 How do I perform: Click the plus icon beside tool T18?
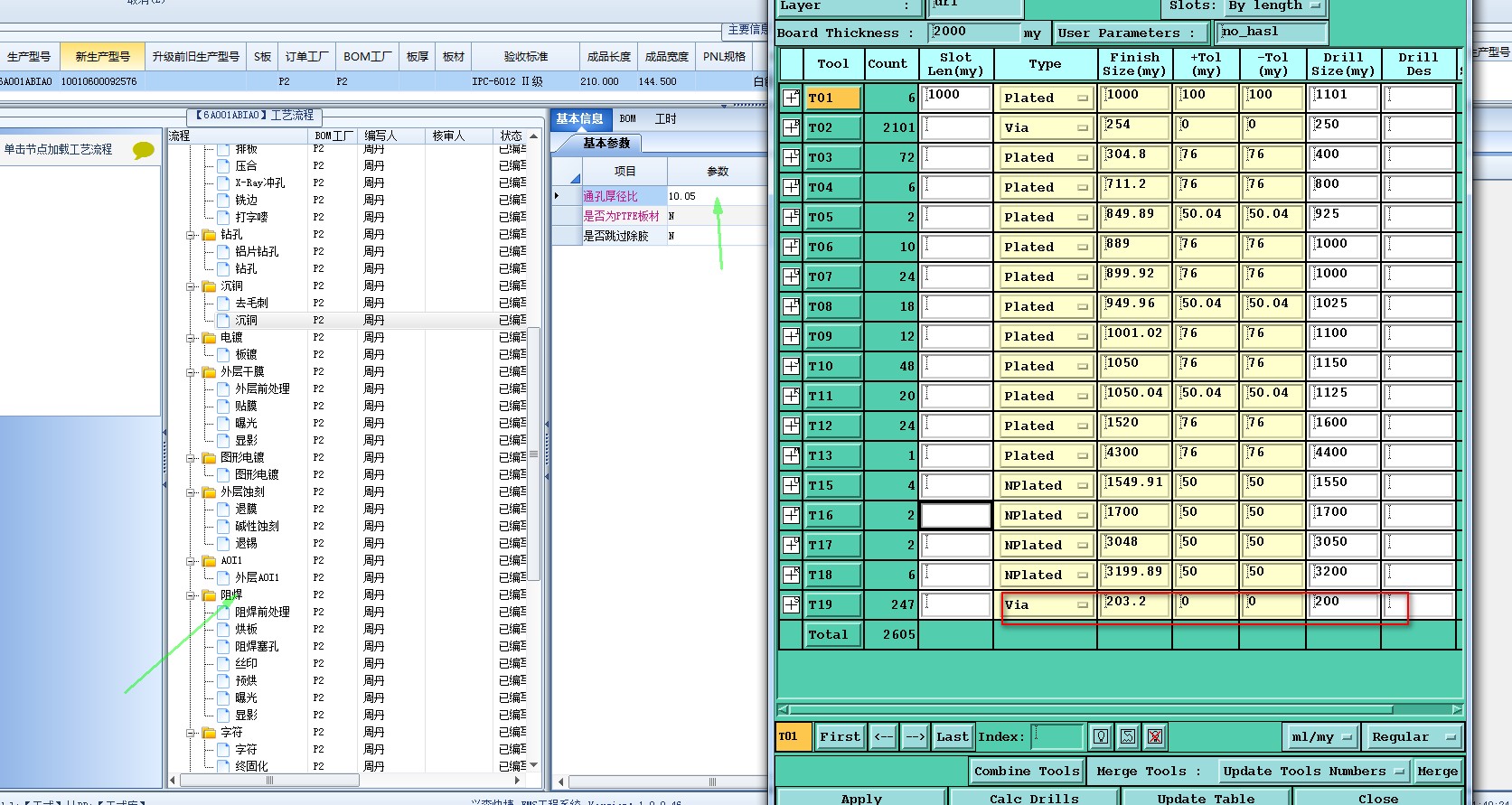791,575
